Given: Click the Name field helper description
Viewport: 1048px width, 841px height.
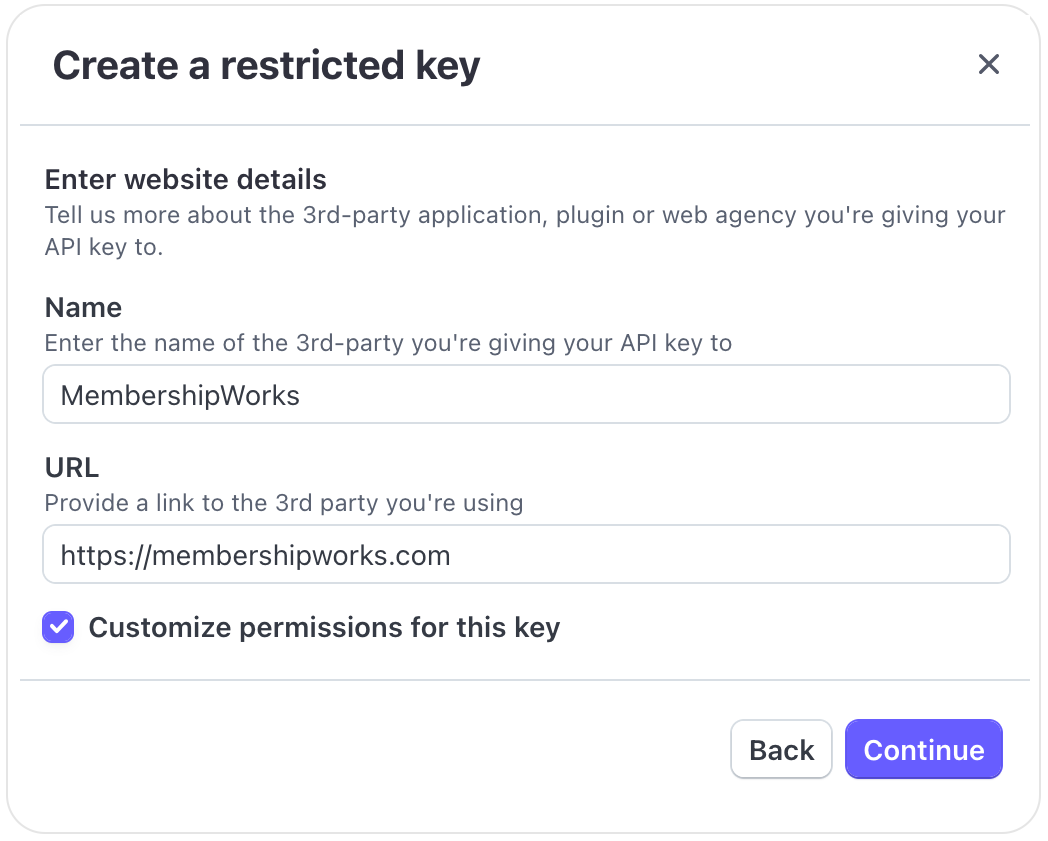Looking at the screenshot, I should pos(388,343).
